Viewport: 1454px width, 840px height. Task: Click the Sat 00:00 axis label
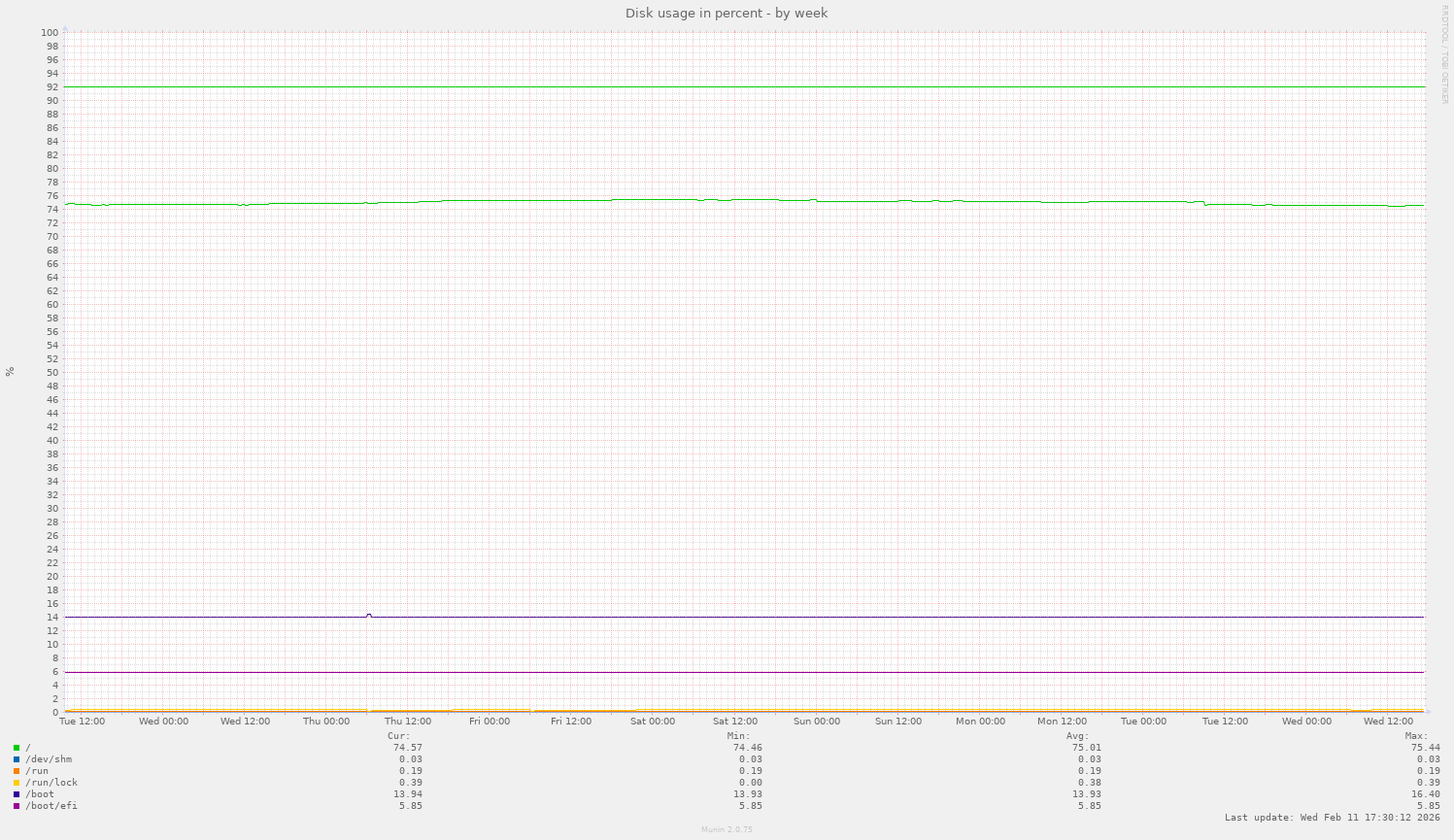tap(652, 722)
